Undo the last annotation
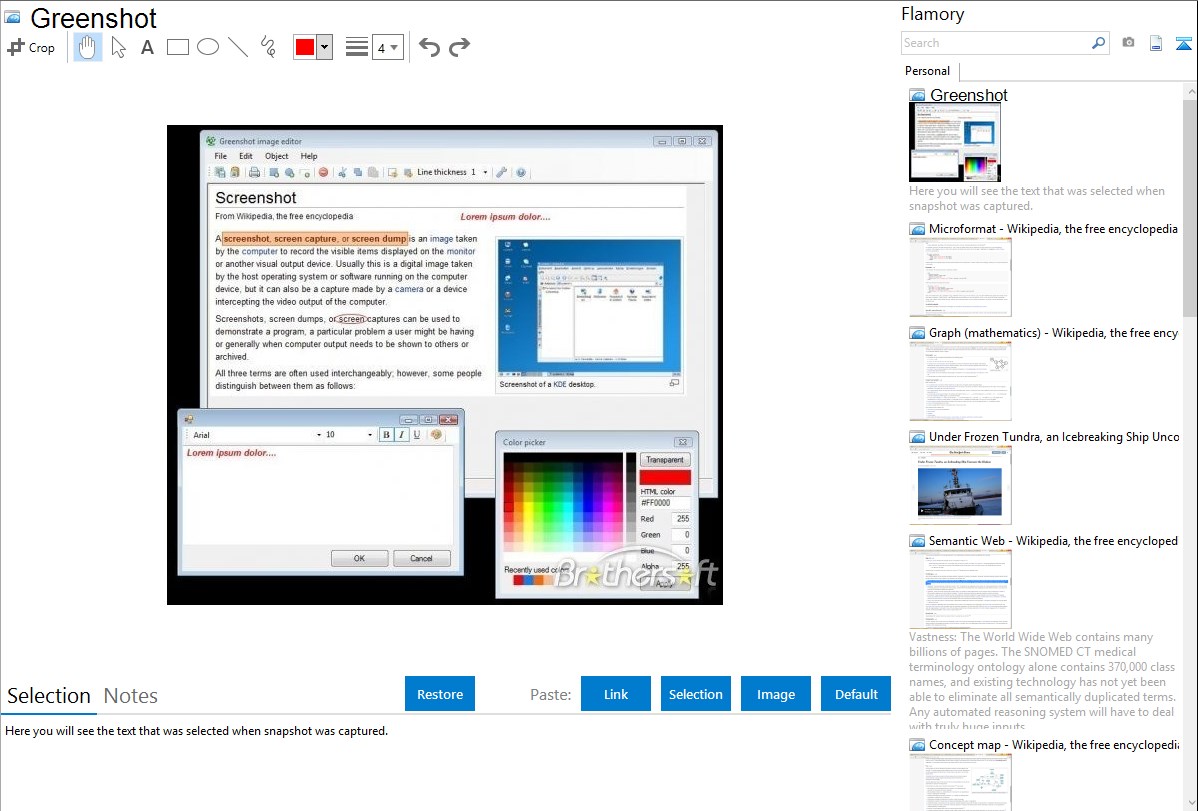The height and width of the screenshot is (811, 1198). coord(429,47)
